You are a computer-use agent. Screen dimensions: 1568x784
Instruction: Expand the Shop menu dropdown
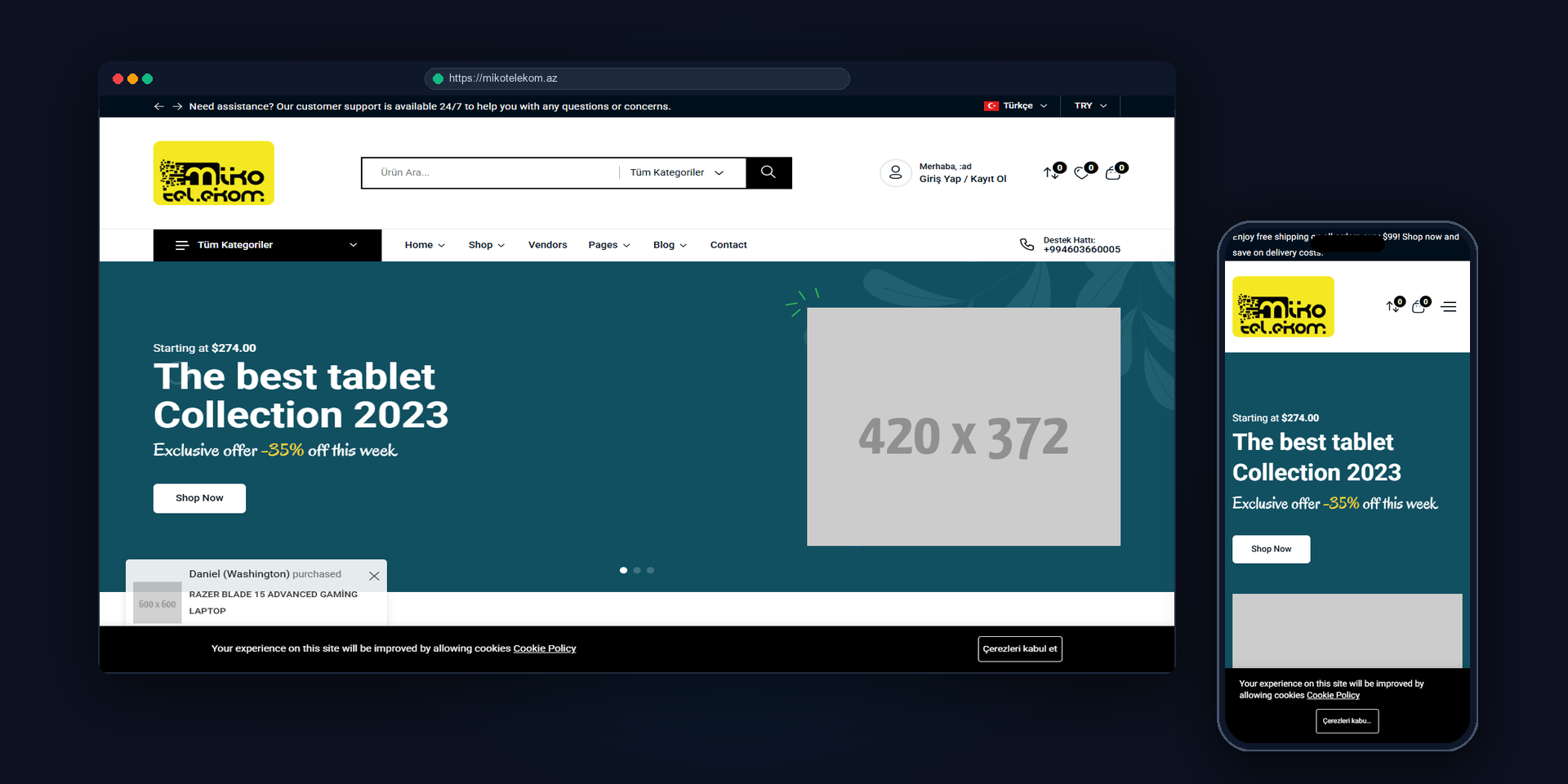click(x=487, y=245)
